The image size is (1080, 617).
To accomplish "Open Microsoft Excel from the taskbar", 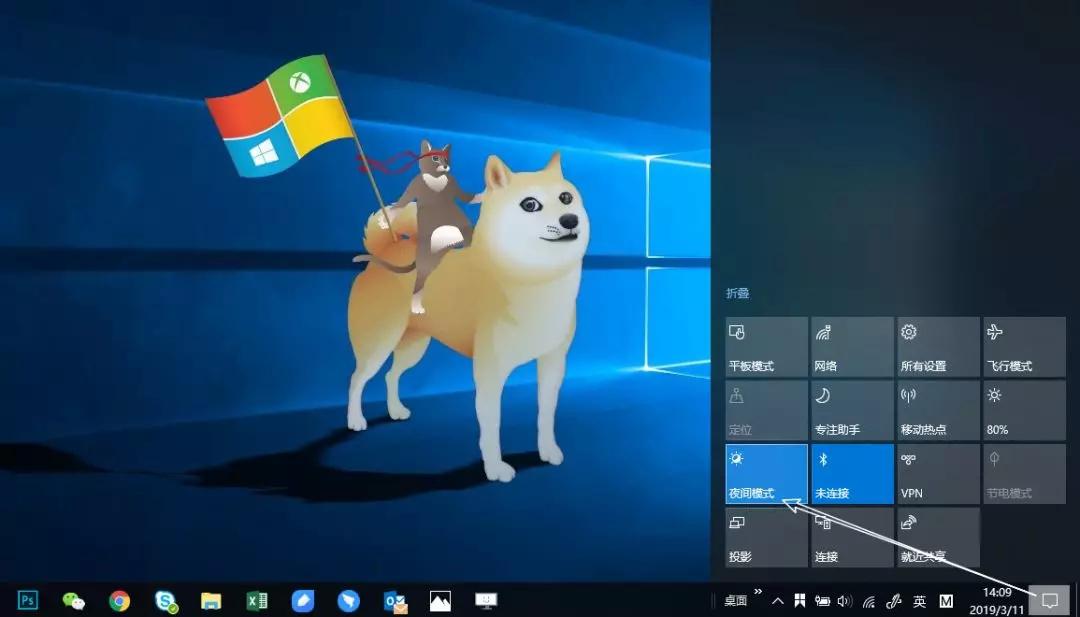I will (257, 600).
